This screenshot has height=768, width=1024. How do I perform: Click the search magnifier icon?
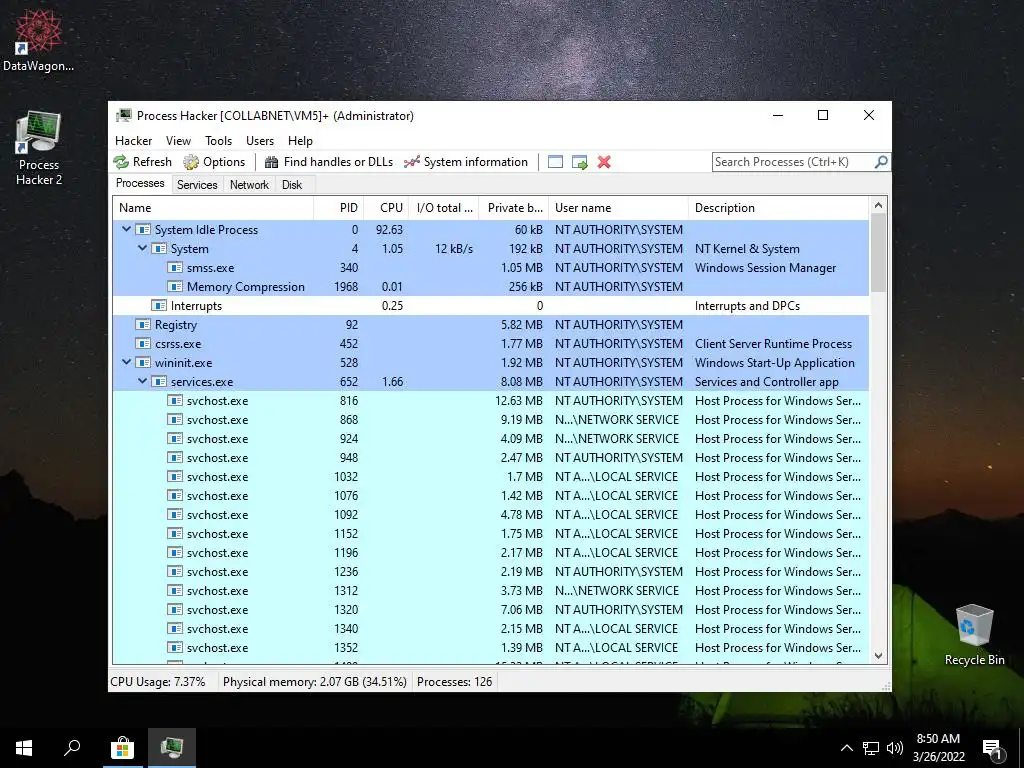click(x=881, y=161)
